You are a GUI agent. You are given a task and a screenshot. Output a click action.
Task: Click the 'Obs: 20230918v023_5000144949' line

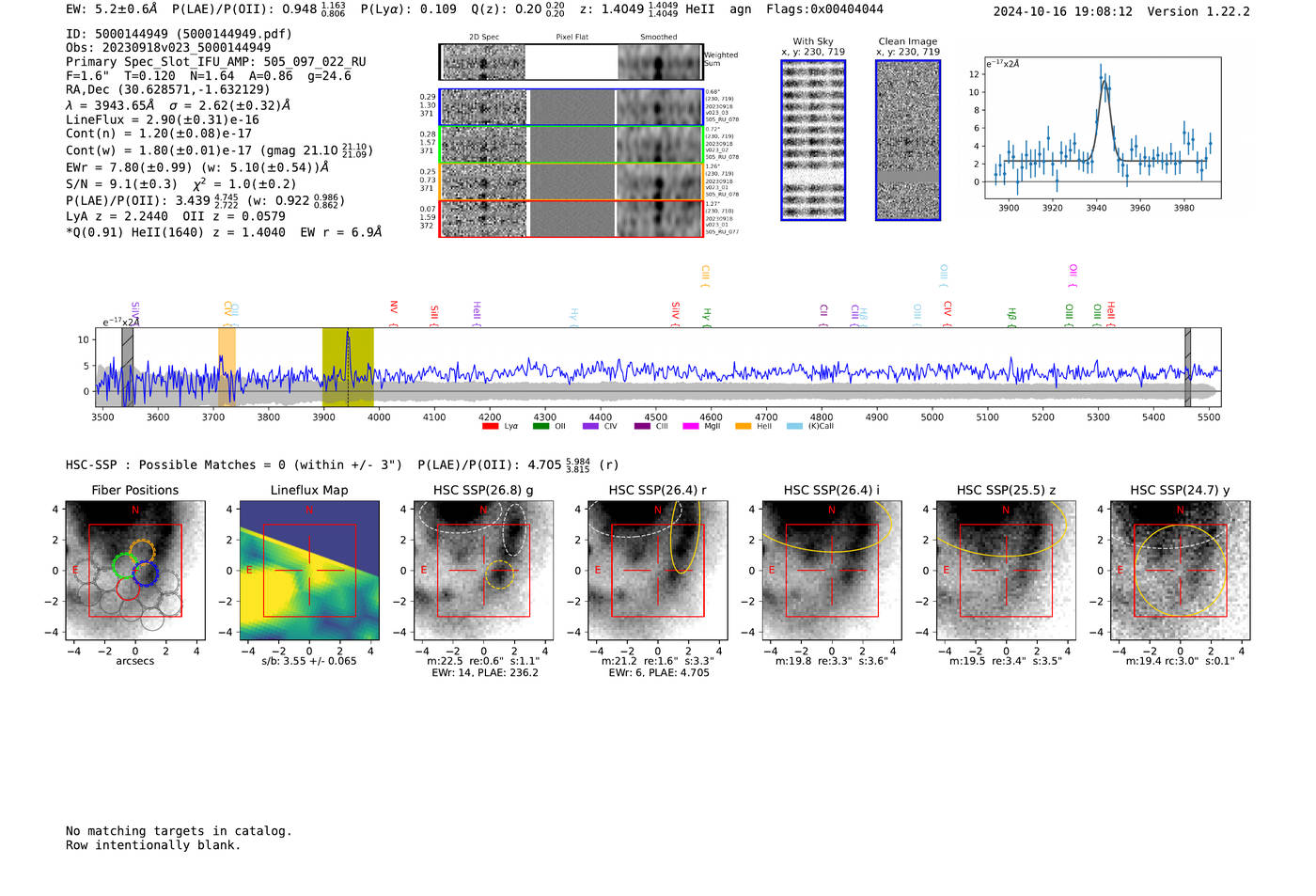tap(168, 48)
